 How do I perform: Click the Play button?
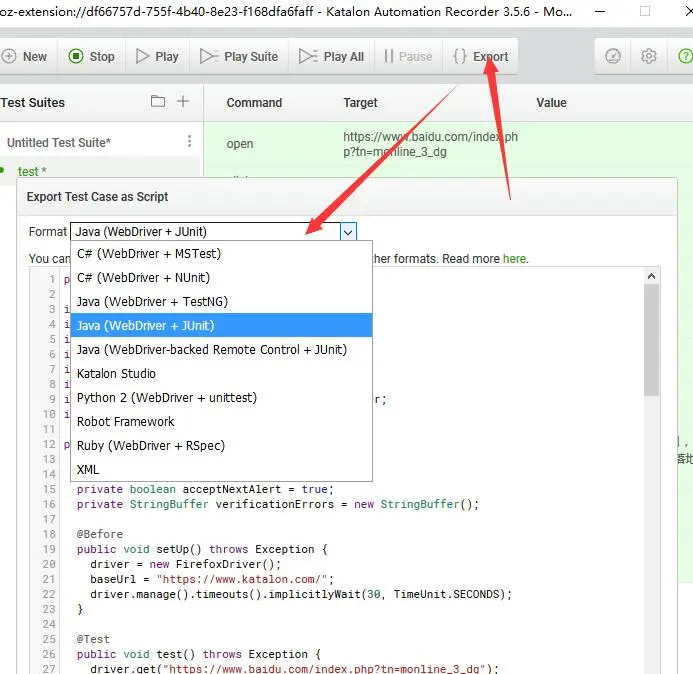(157, 57)
